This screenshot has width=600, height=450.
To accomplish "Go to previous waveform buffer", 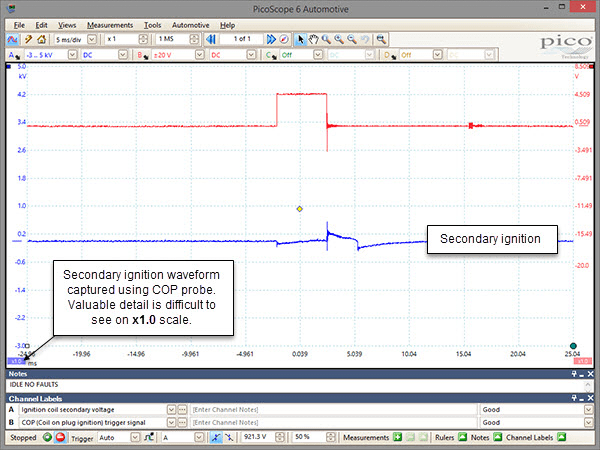I will pyautogui.click(x=211, y=39).
